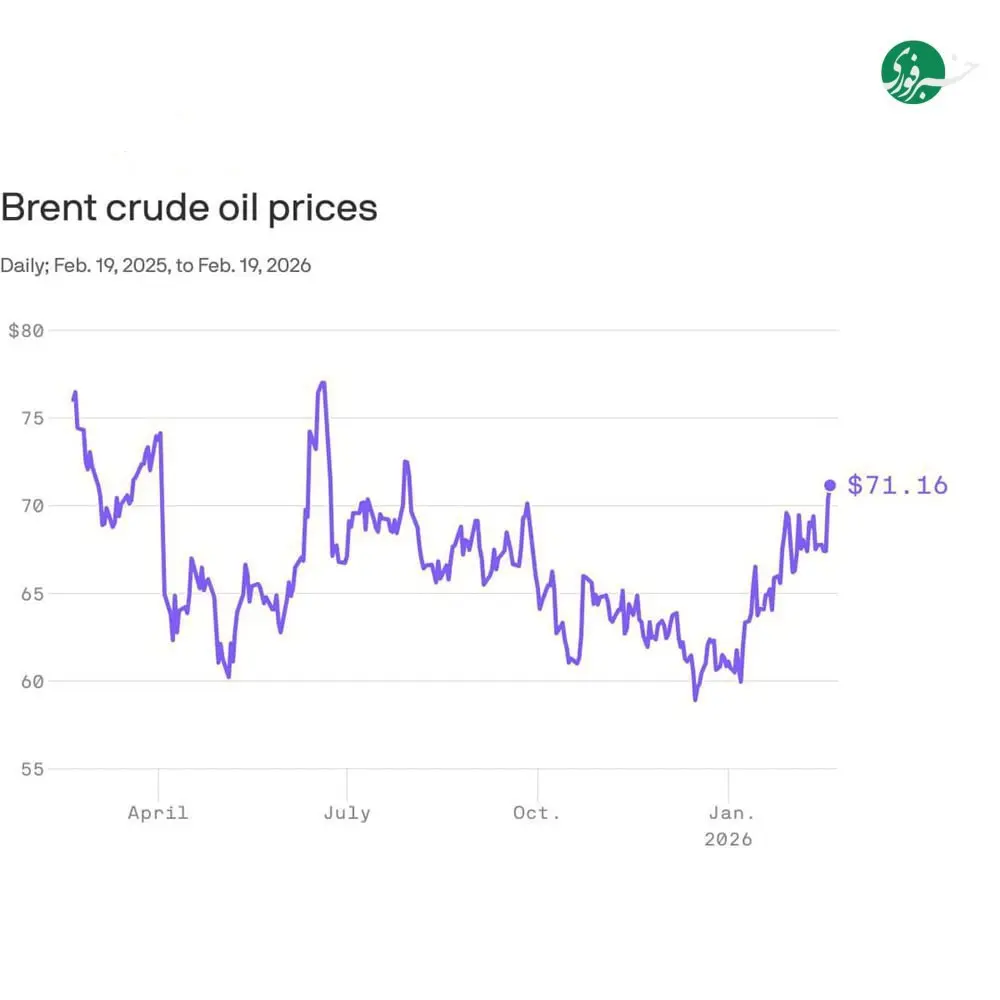
Task: Click the "Brent crude oil prices" chart title
Action: 189,208
